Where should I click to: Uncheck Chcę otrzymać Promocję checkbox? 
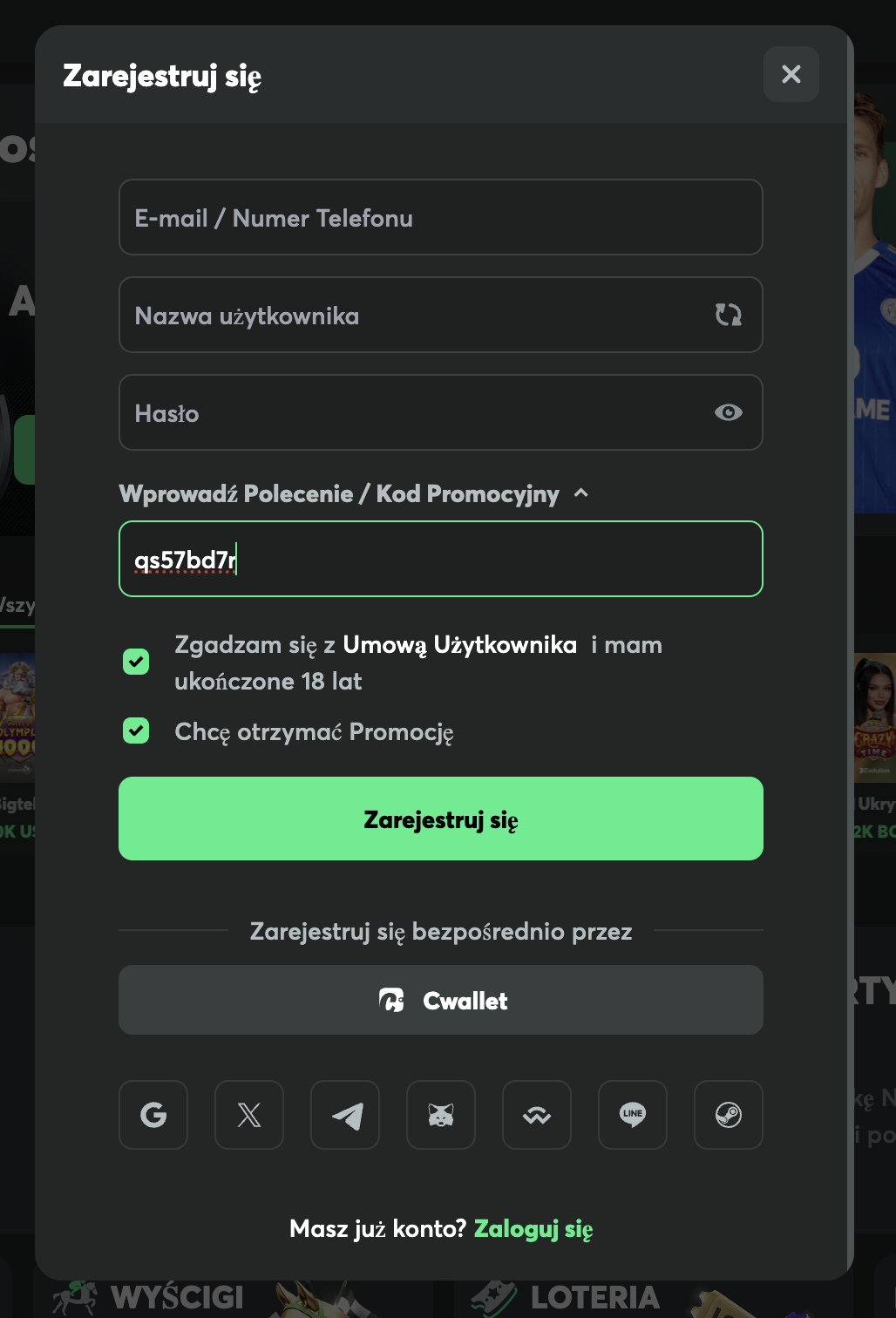(136, 730)
